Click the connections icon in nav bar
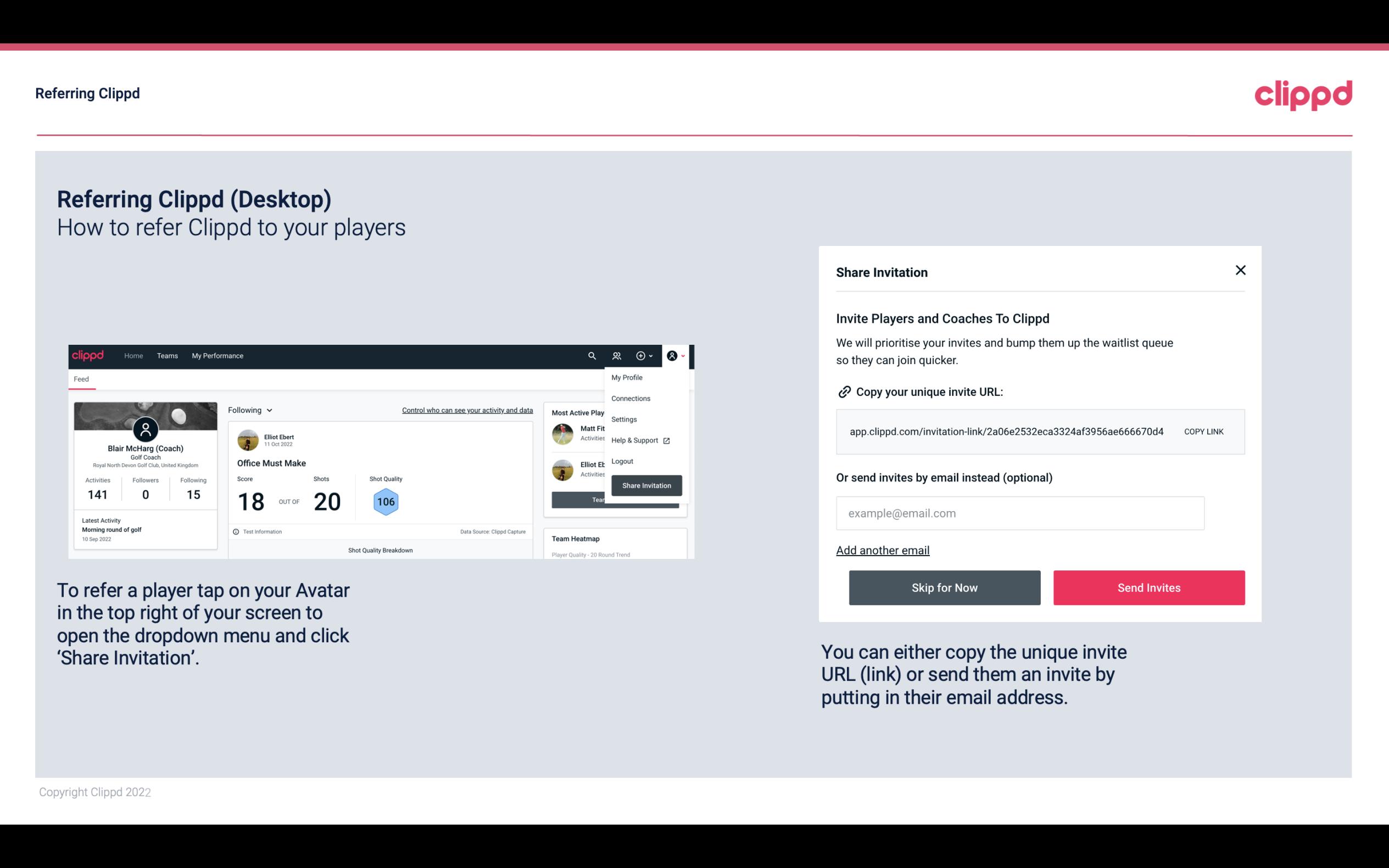Screen dimensions: 1389x868 pos(617,355)
